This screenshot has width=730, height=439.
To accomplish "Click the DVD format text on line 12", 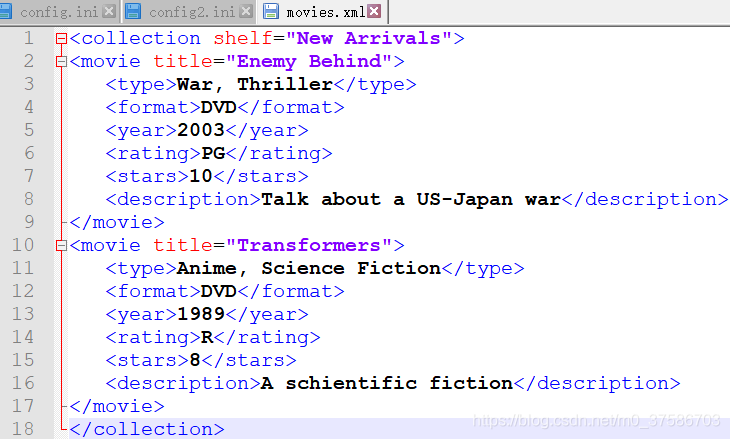I will click(219, 291).
